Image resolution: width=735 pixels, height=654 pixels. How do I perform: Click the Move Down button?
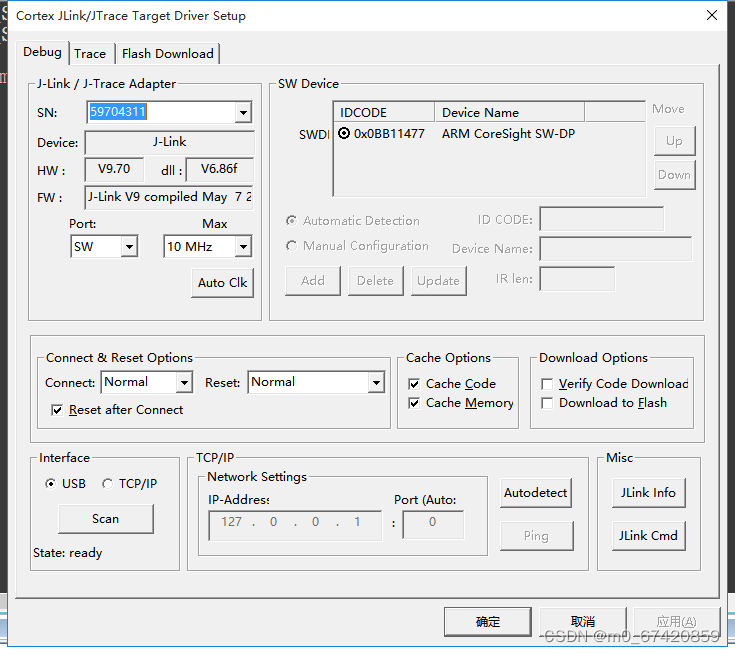pos(675,175)
